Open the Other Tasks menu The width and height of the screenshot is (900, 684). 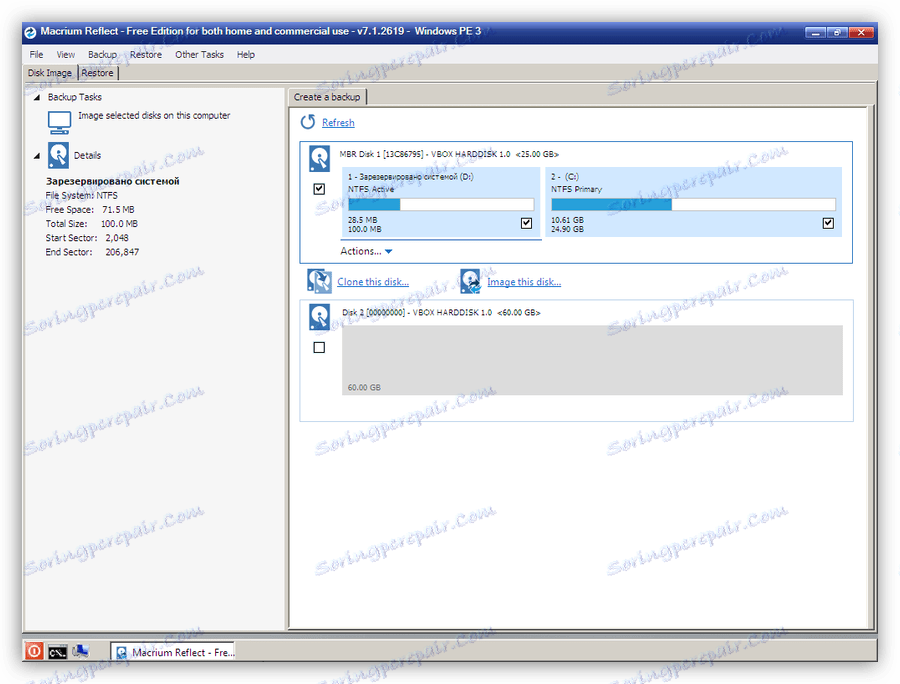tap(199, 55)
